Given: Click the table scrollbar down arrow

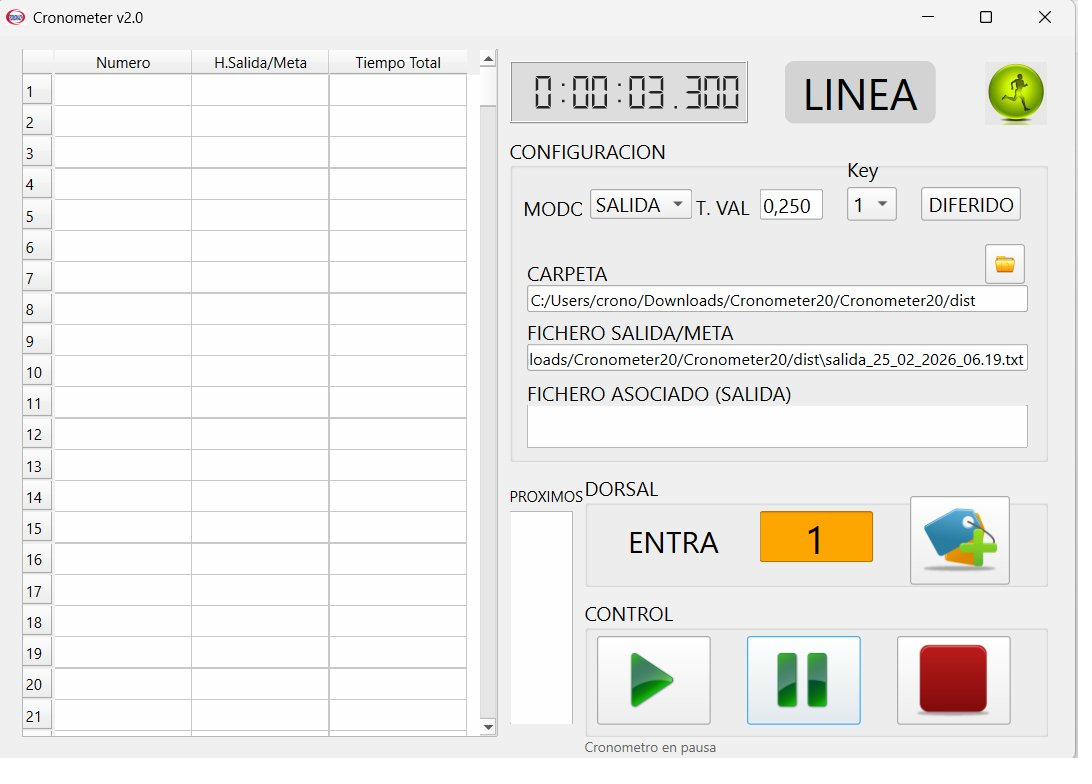Looking at the screenshot, I should click(488, 728).
